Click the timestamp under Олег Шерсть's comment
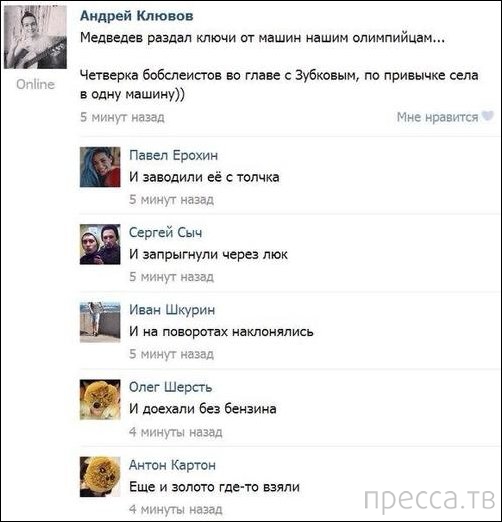 point(176,432)
